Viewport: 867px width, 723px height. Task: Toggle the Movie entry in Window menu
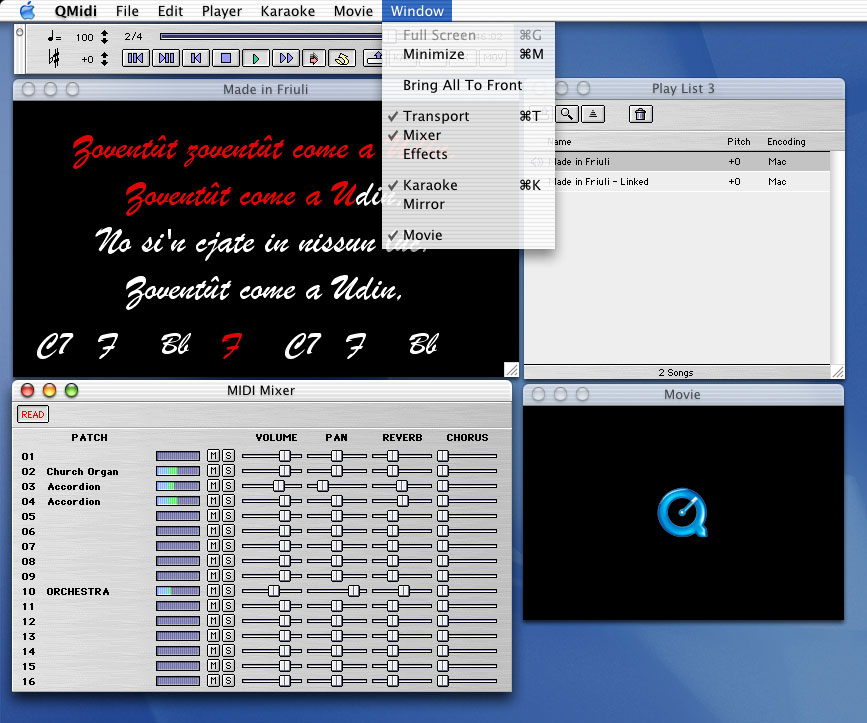468,235
